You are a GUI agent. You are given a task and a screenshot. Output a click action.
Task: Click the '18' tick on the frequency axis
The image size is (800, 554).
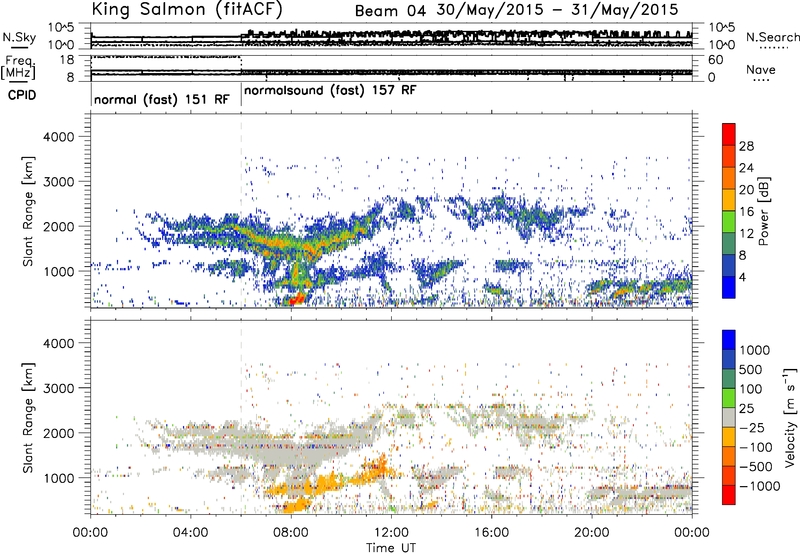click(x=67, y=60)
